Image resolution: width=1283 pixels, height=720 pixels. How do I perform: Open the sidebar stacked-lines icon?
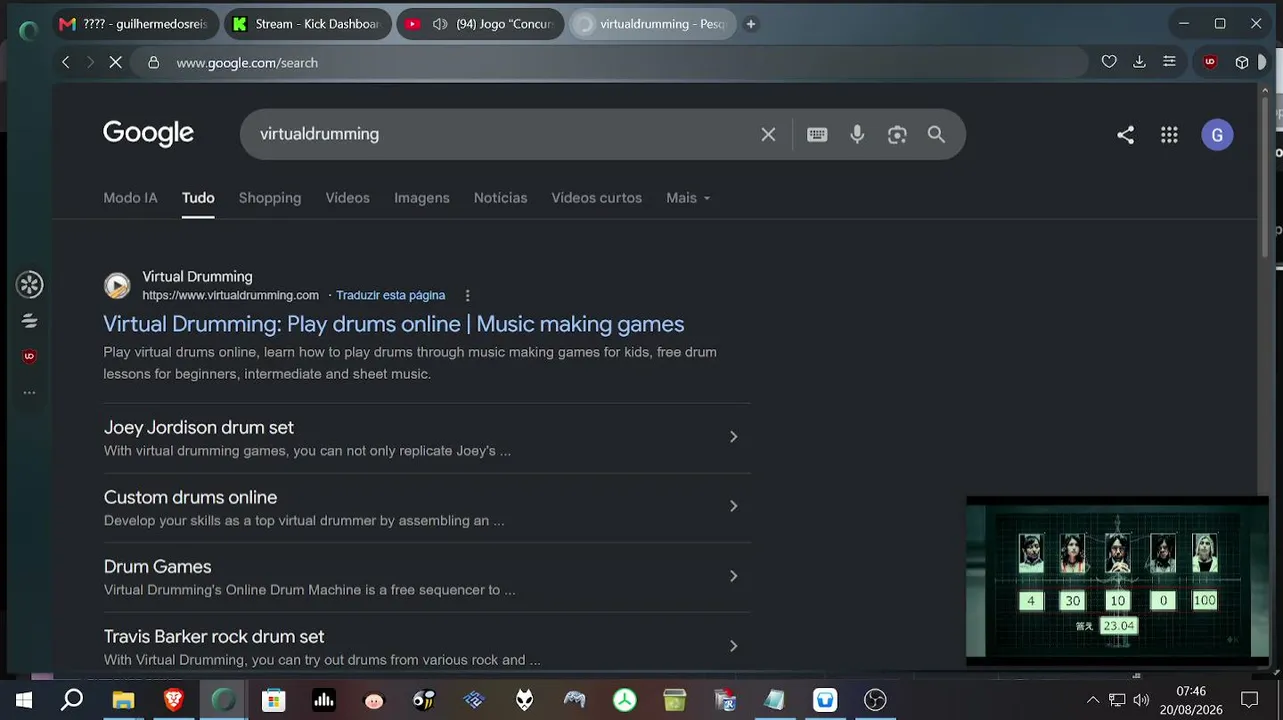point(30,321)
